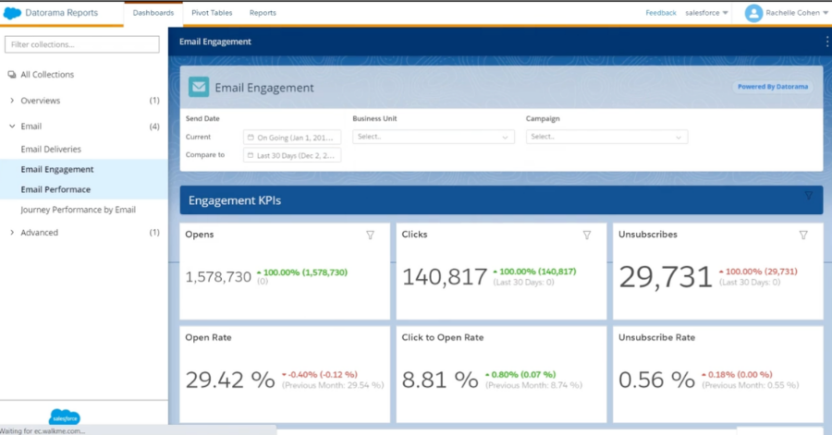
Task: Click the Click to Open Rate value 8.81 %
Action: (x=440, y=380)
